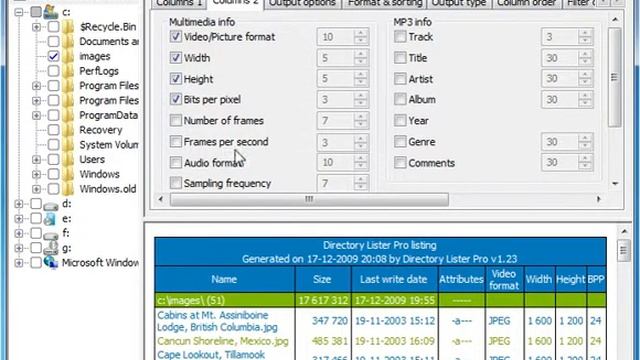Enable the MP3 Genre checkbox
This screenshot has width=640, height=360.
(x=400, y=141)
